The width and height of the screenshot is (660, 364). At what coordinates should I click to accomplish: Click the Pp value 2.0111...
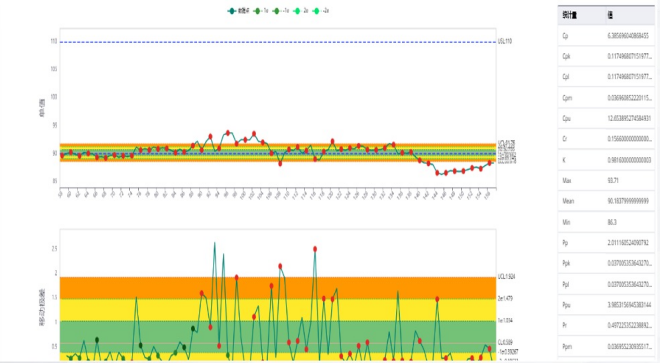pos(628,243)
